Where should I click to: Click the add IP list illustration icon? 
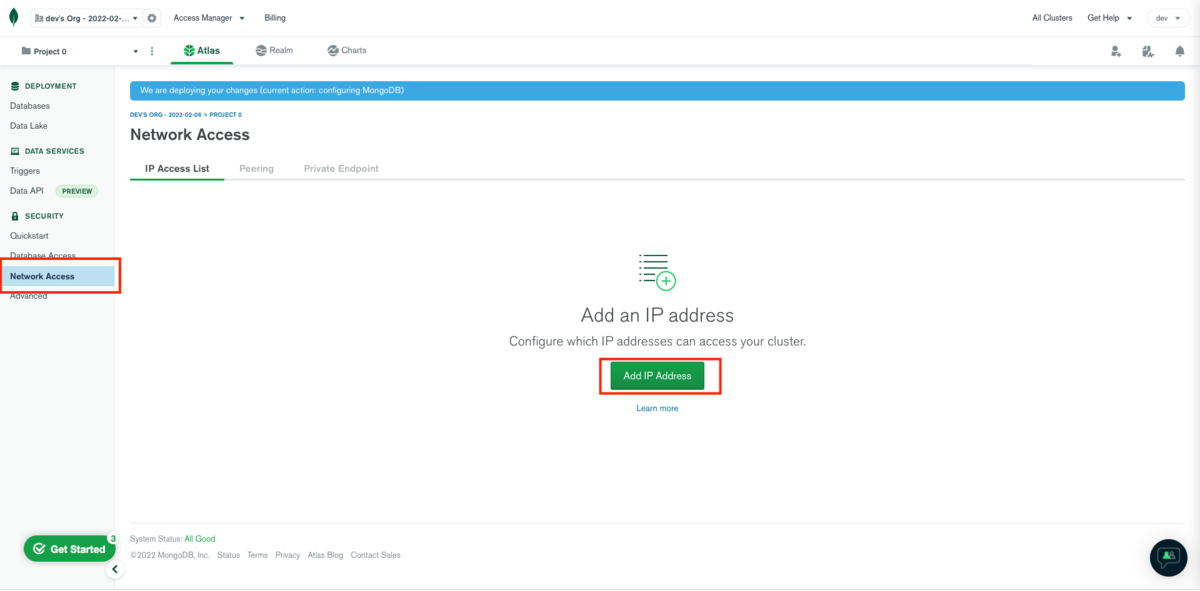[x=657, y=271]
